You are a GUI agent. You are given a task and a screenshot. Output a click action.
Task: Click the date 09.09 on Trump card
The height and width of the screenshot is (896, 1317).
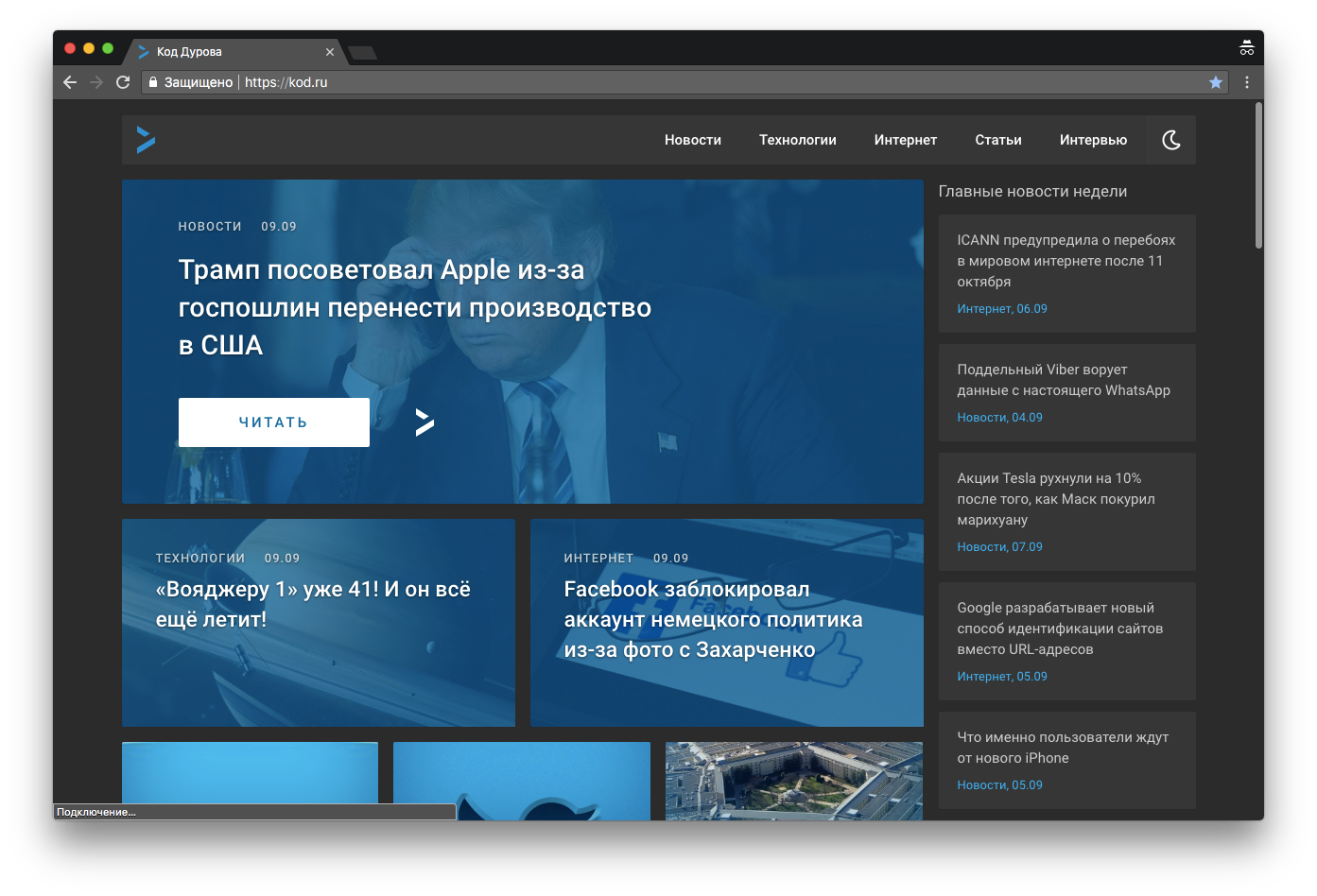tap(279, 227)
